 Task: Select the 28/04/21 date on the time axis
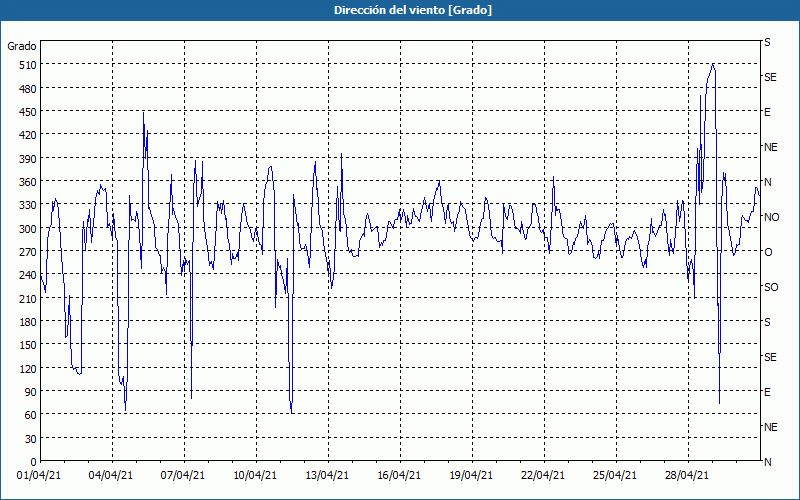tap(687, 476)
